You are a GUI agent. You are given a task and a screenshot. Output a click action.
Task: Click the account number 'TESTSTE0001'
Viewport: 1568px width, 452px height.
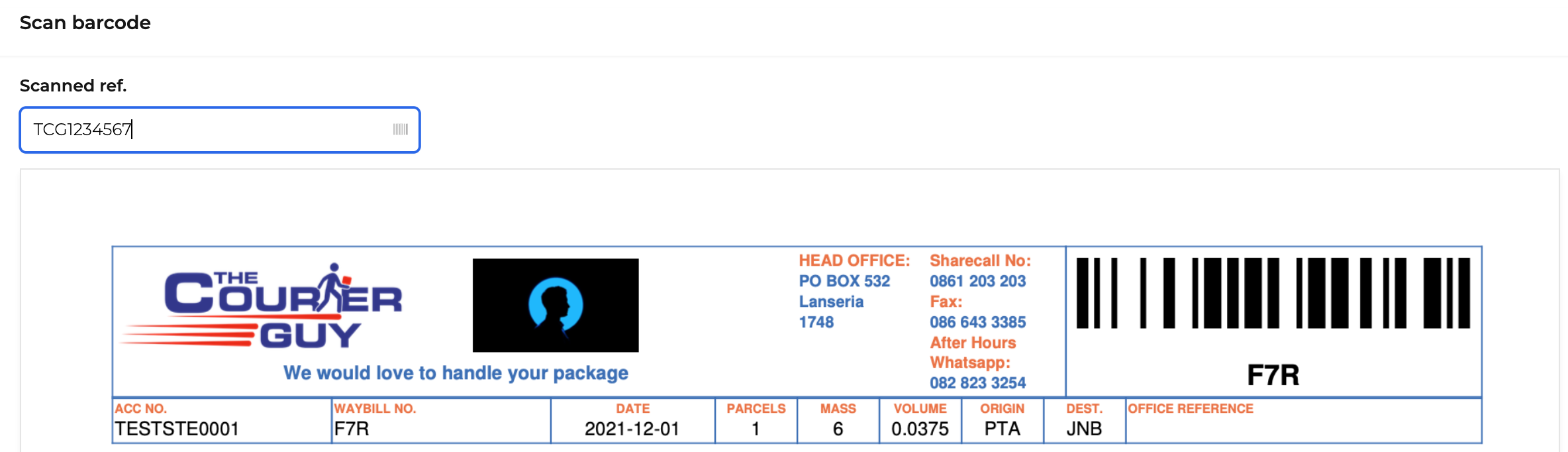177,429
